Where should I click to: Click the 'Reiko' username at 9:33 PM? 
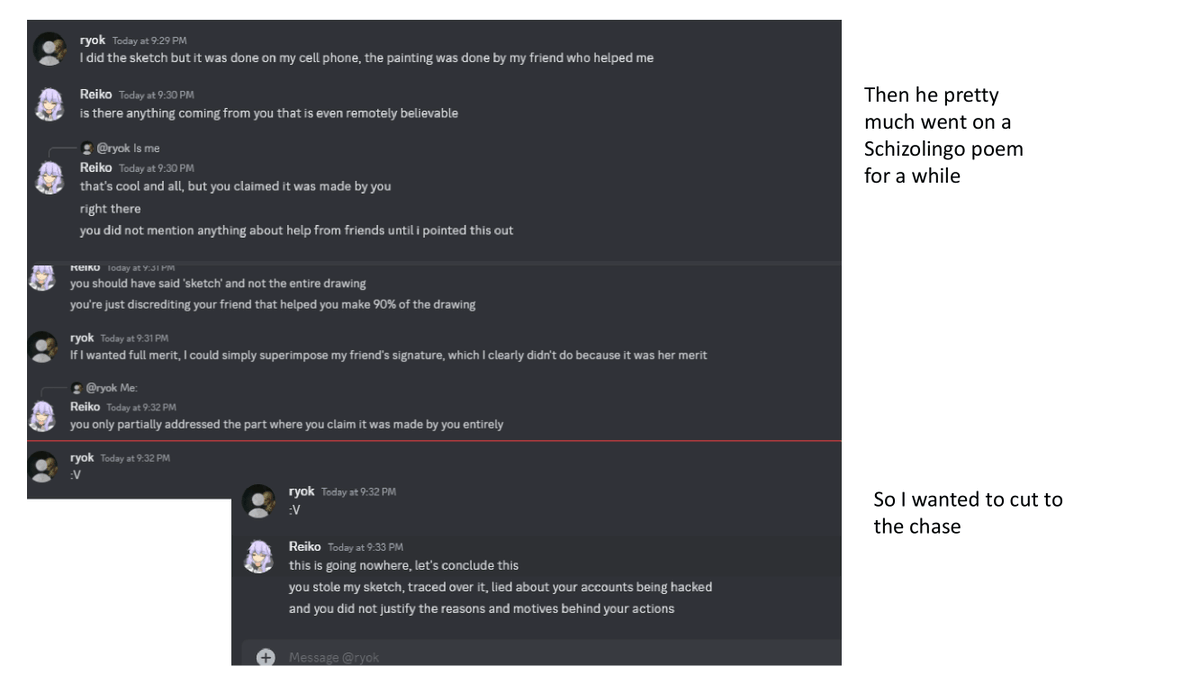pos(305,547)
